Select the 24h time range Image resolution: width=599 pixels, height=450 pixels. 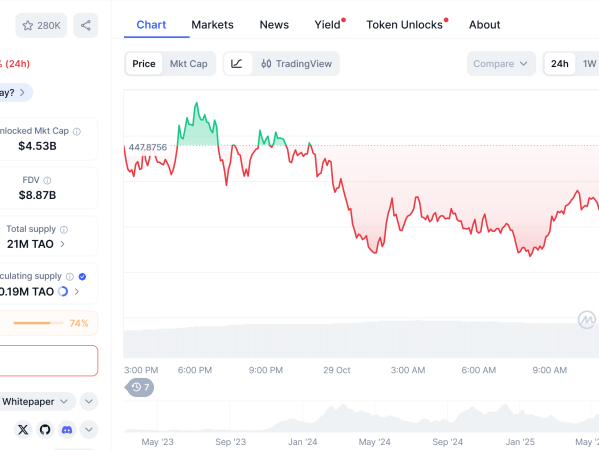(x=560, y=64)
